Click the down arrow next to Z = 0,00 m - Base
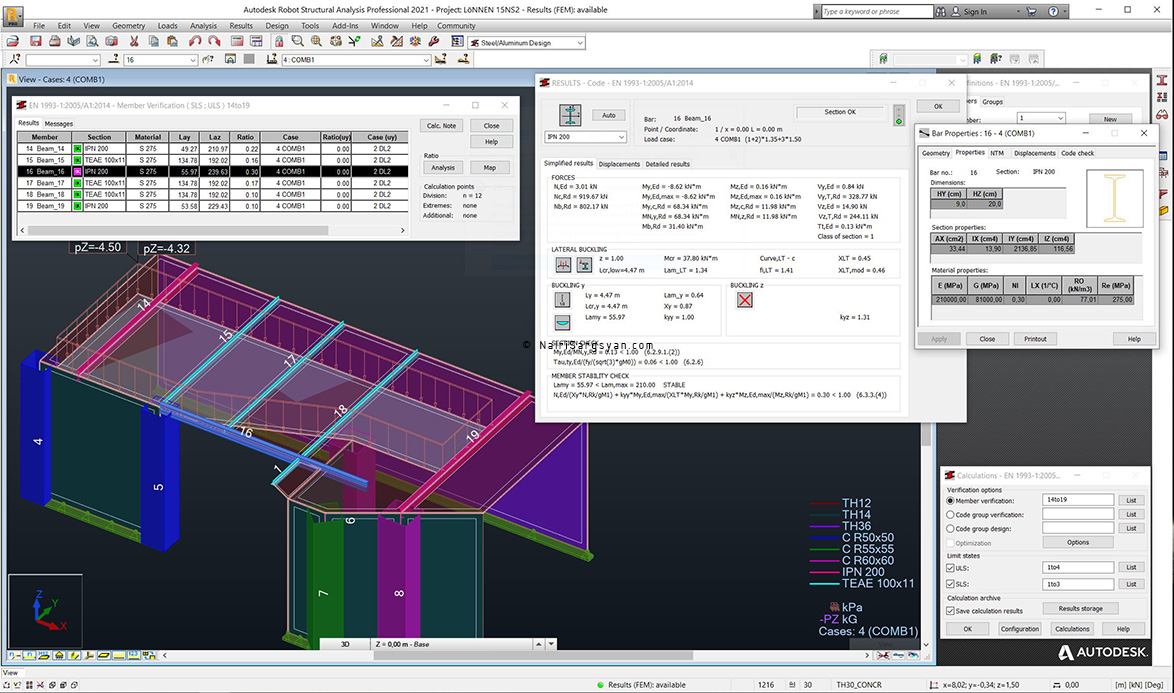This screenshot has height=693, width=1174. click(x=551, y=644)
